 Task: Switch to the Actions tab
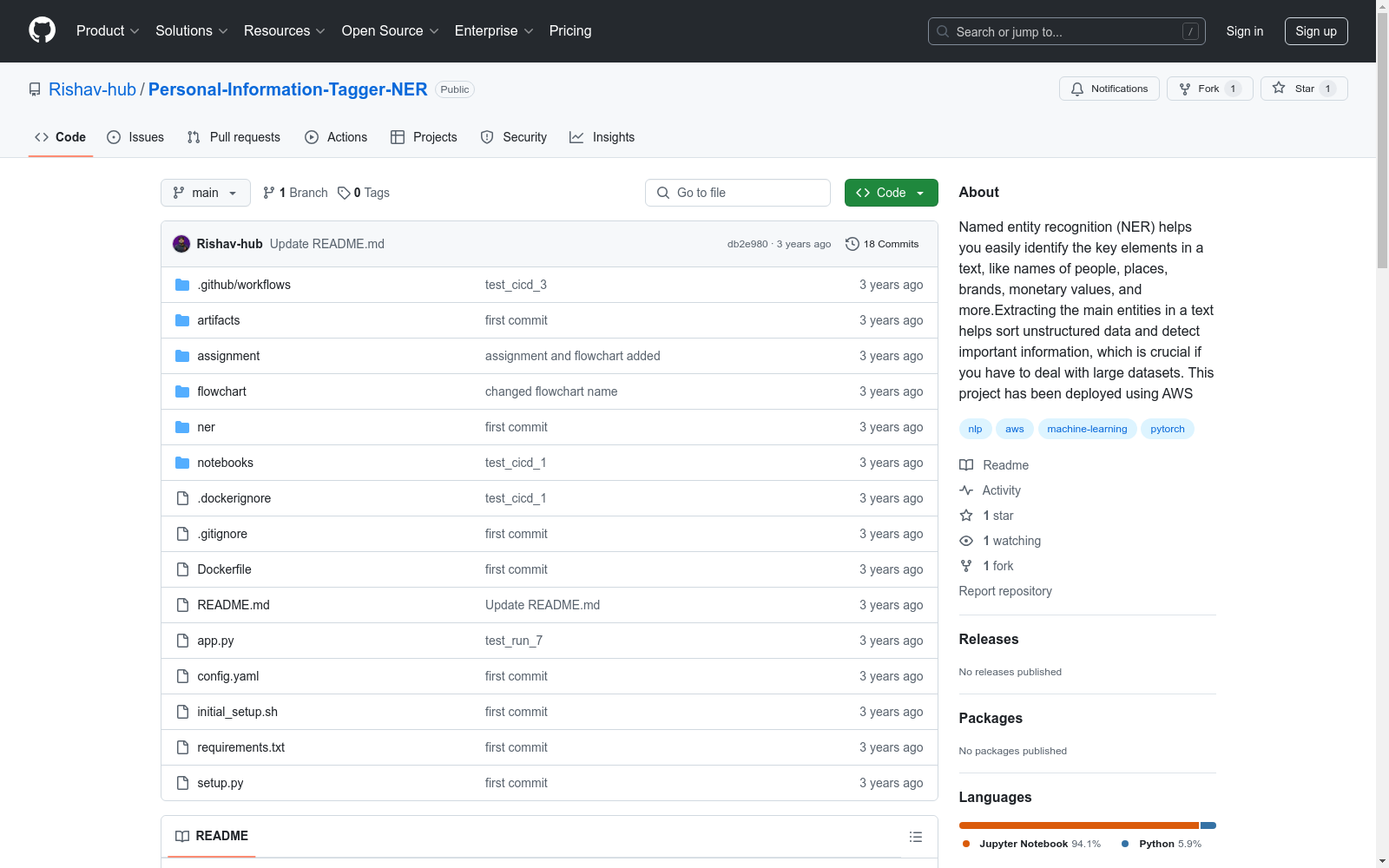coord(336,137)
